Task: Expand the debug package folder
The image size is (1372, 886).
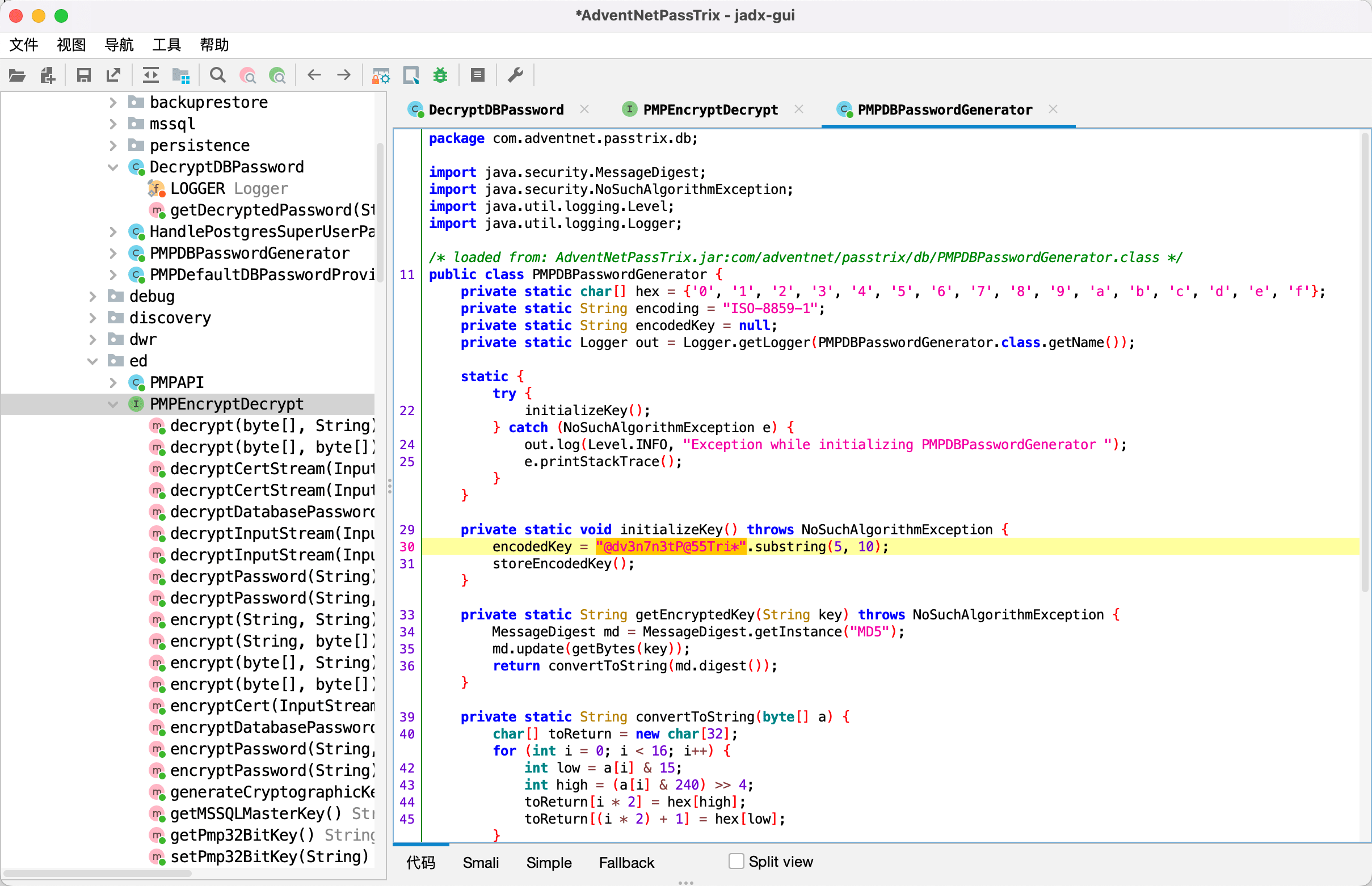Action: (92, 296)
